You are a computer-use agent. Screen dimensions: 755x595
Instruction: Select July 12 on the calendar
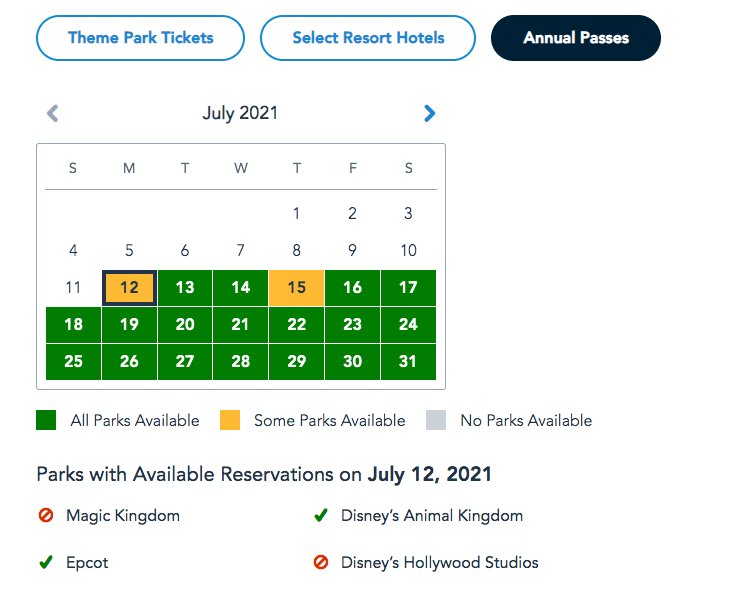click(x=129, y=288)
